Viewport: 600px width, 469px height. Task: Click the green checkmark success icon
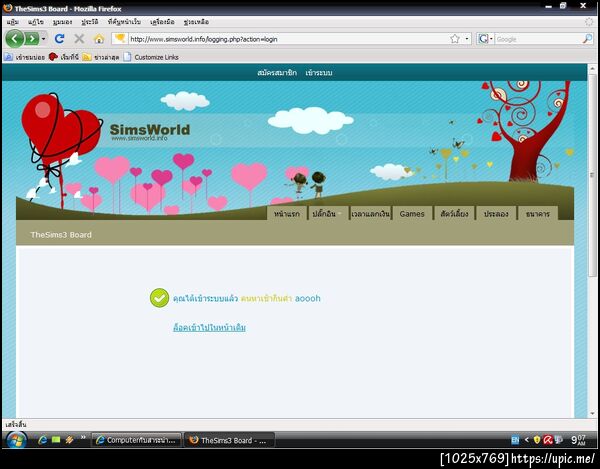pos(159,298)
